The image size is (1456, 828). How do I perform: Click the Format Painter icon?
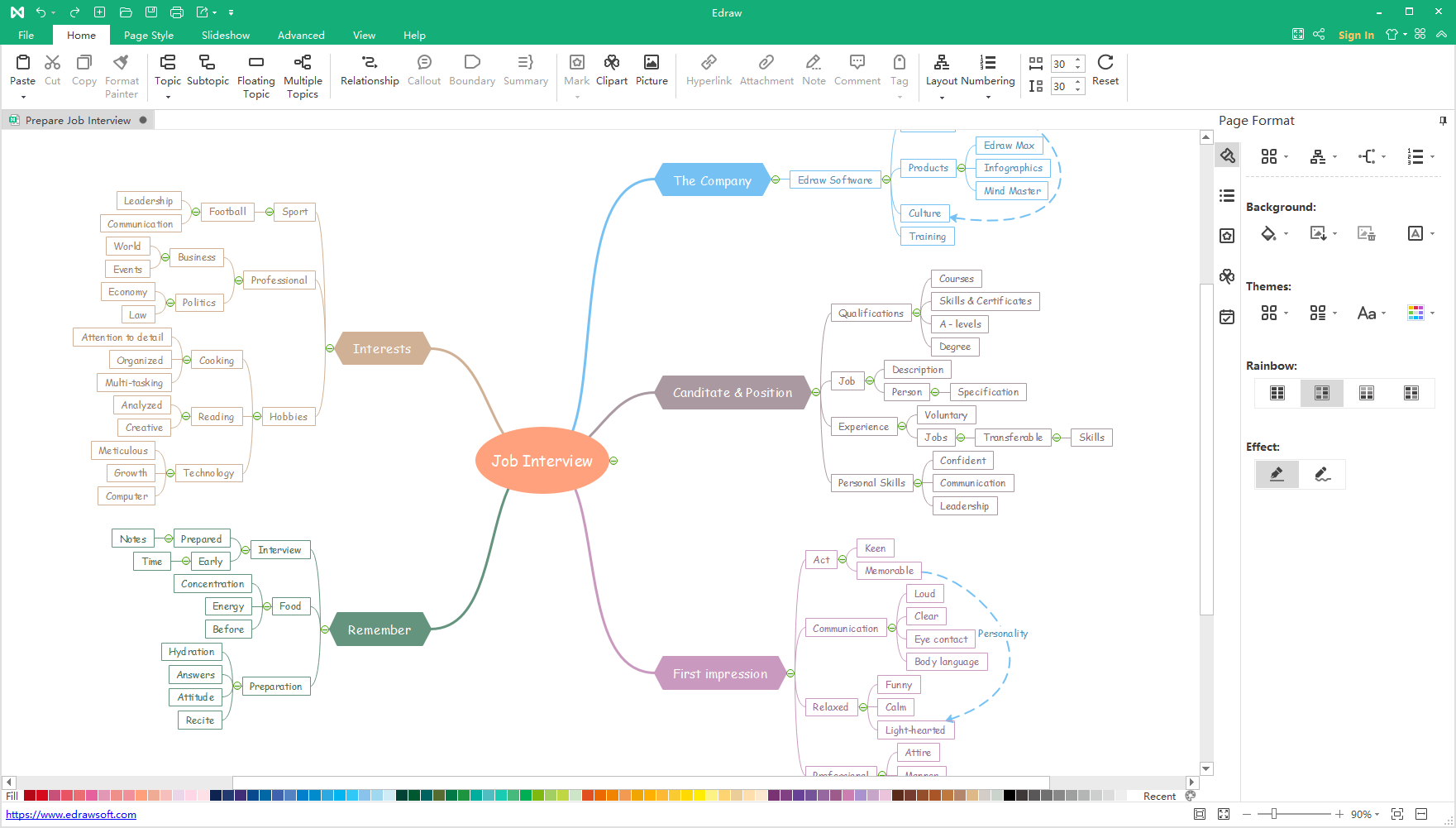coord(122,63)
